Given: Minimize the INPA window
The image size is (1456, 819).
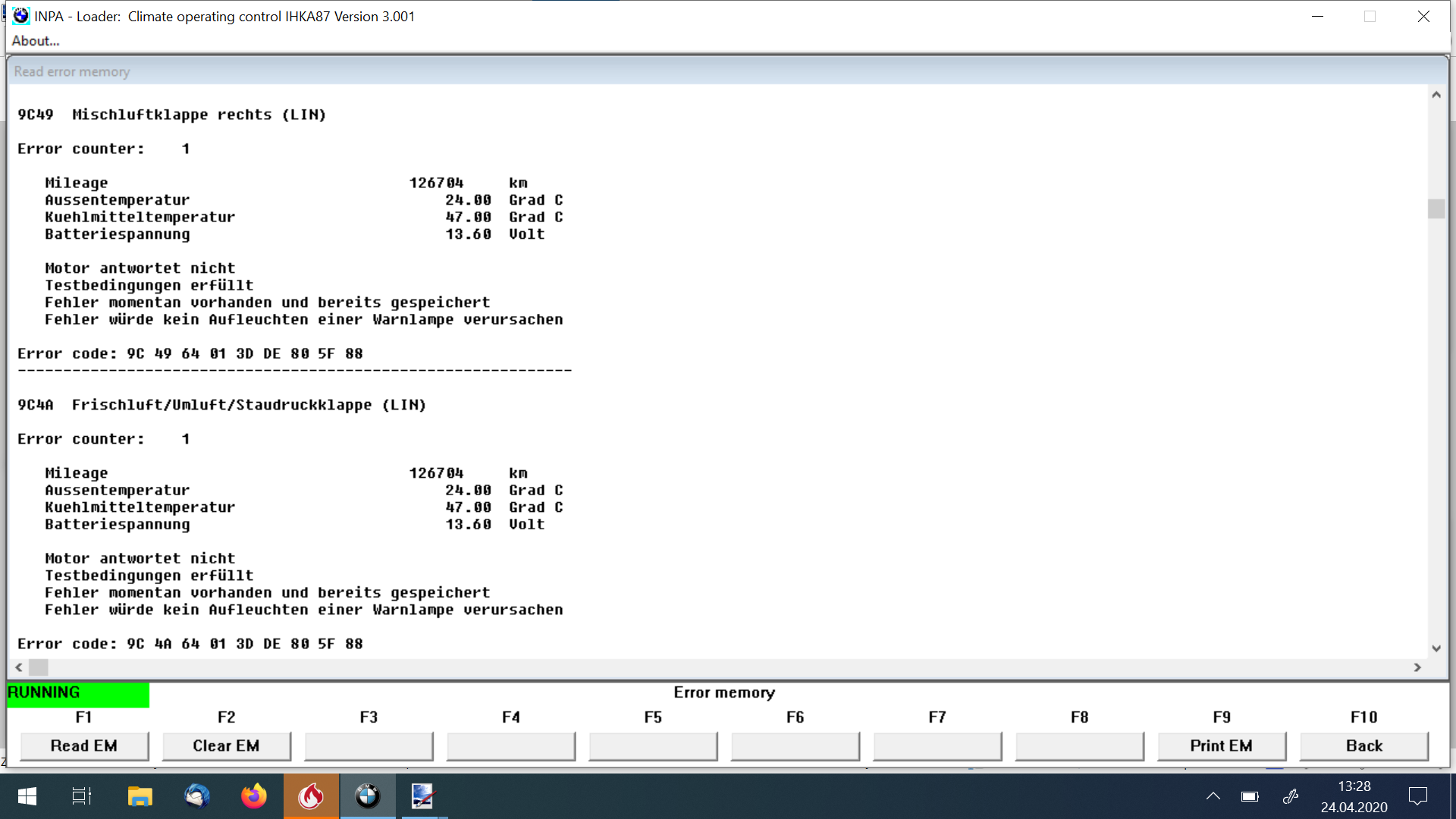Looking at the screenshot, I should 1318,17.
